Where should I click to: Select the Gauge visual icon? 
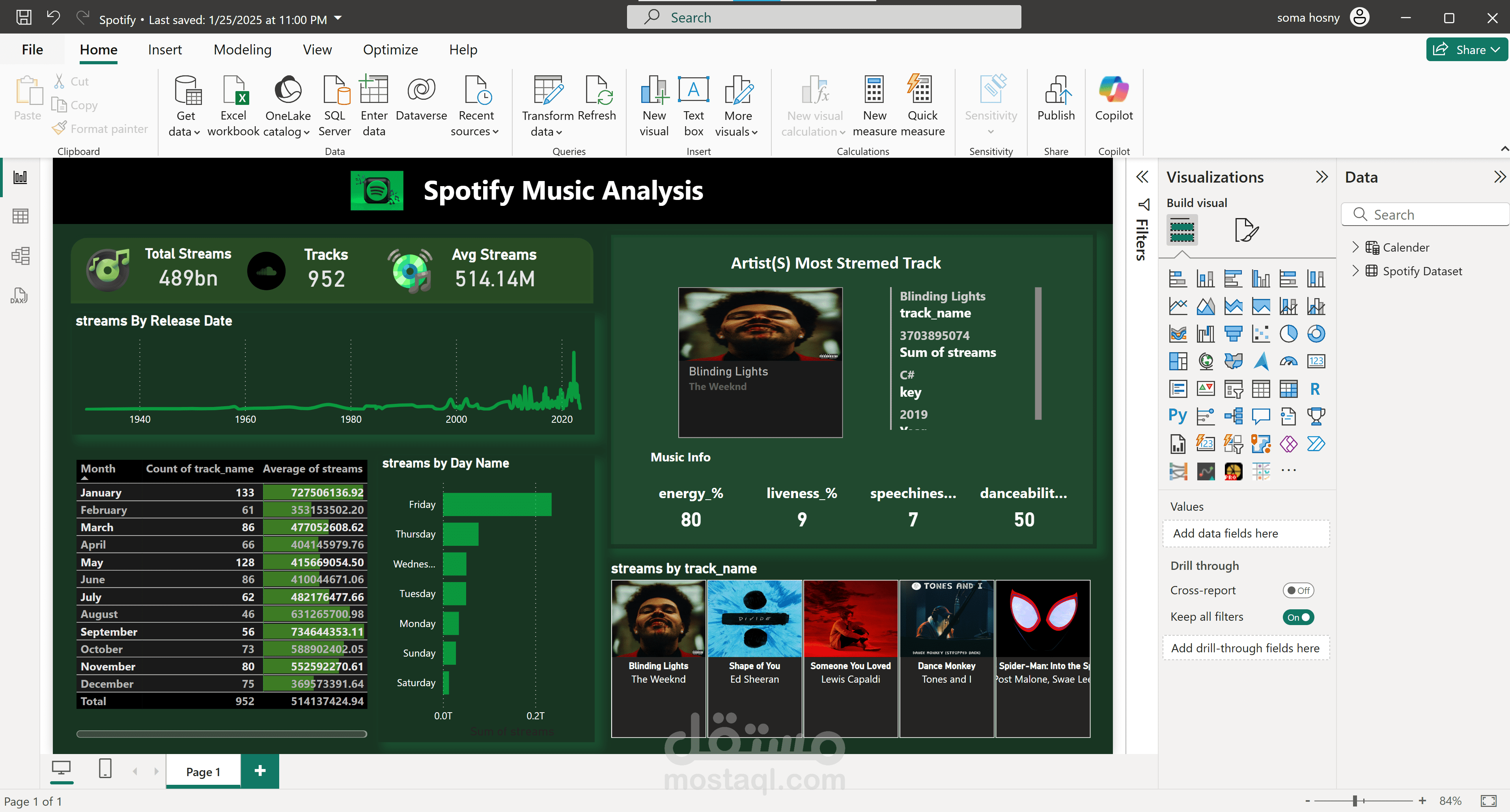(1288, 361)
